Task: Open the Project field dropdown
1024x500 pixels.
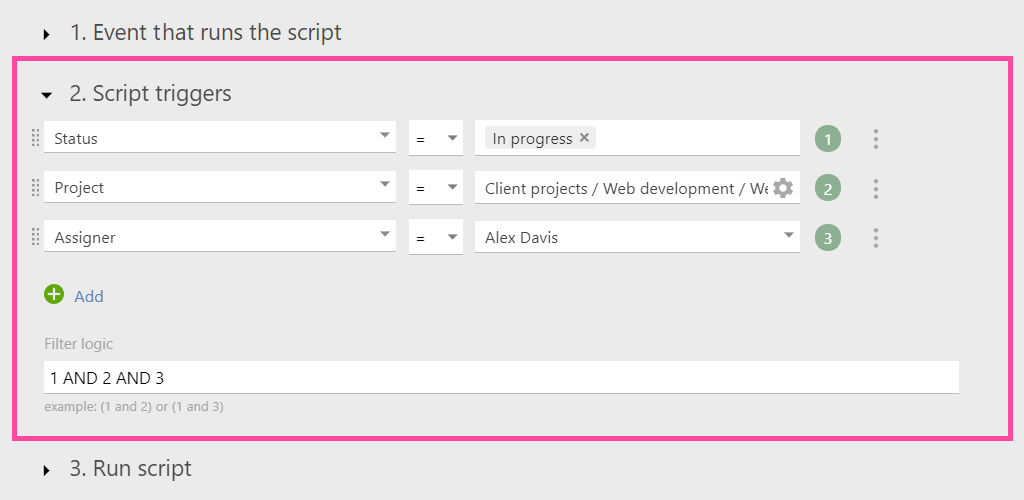Action: tap(219, 186)
